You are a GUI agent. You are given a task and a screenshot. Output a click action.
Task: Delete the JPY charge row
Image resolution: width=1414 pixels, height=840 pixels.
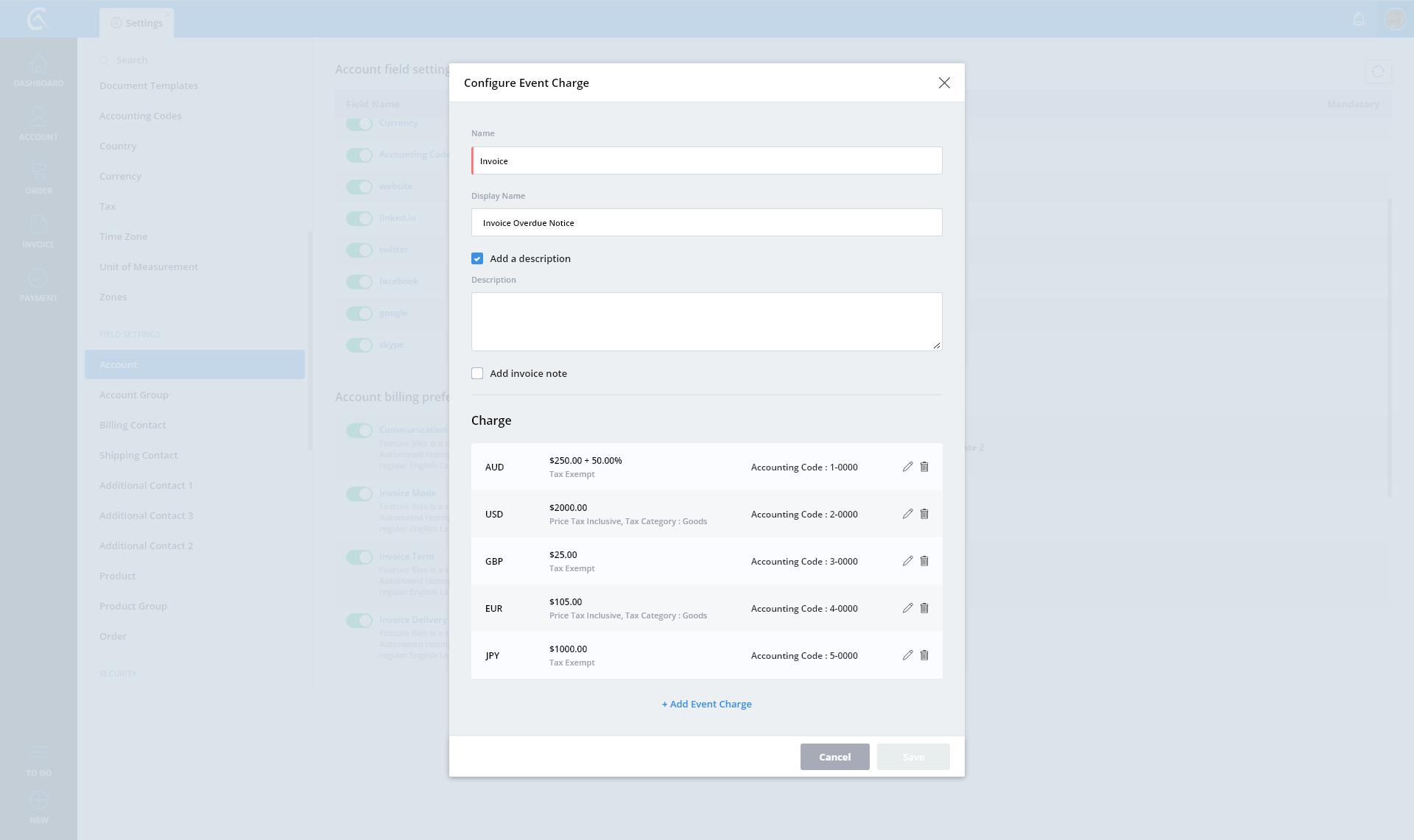click(x=924, y=655)
